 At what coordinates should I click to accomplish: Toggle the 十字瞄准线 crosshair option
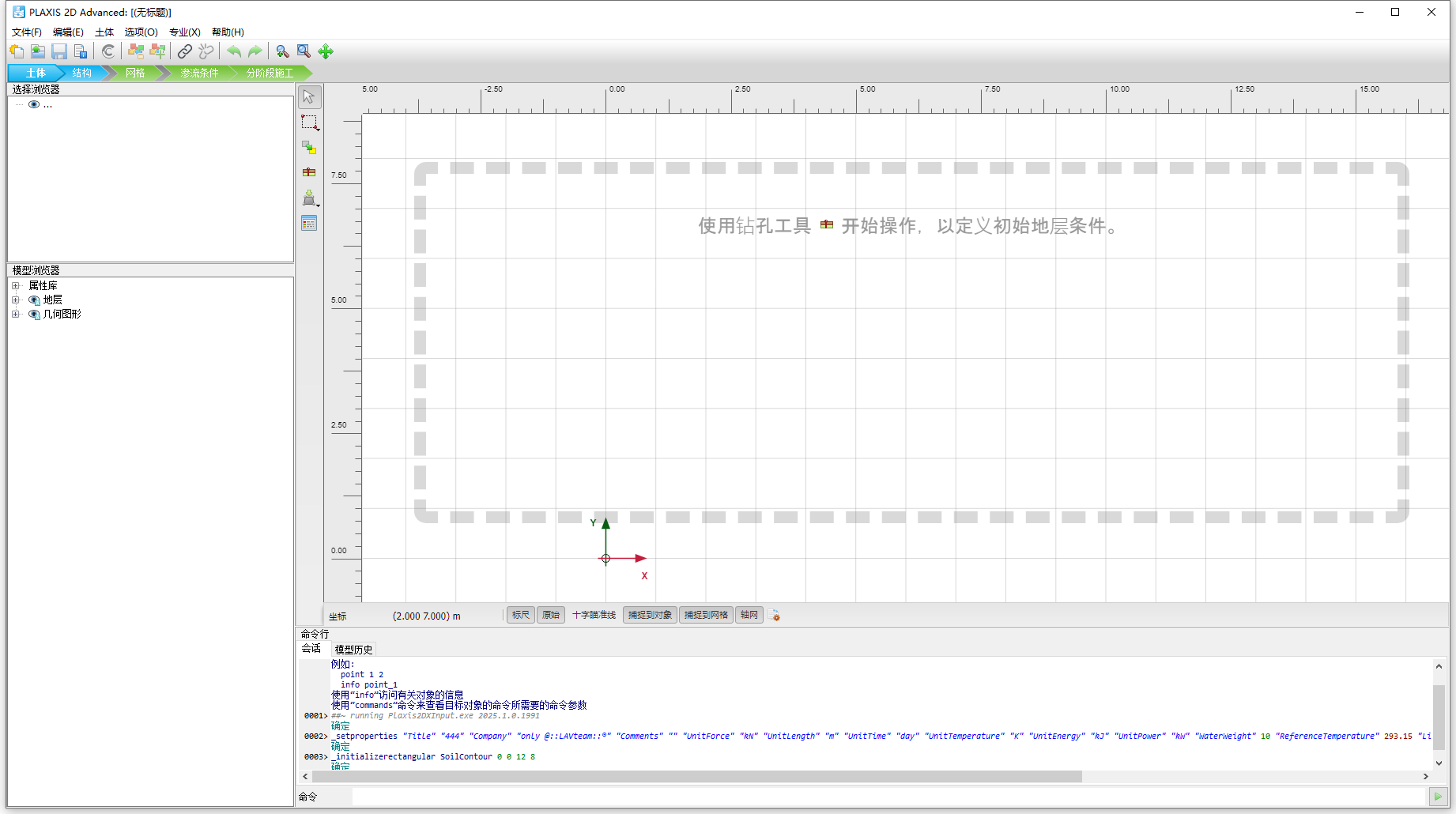[x=594, y=615]
